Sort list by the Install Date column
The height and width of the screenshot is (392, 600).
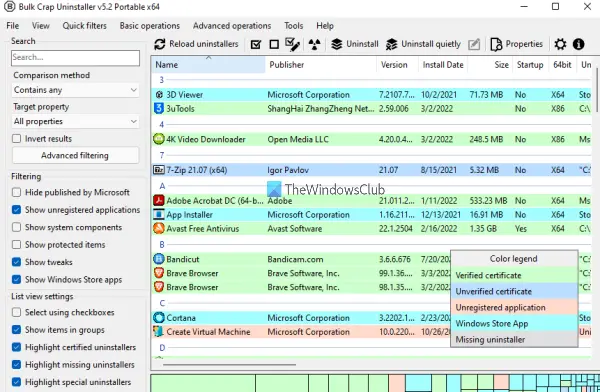443,65
